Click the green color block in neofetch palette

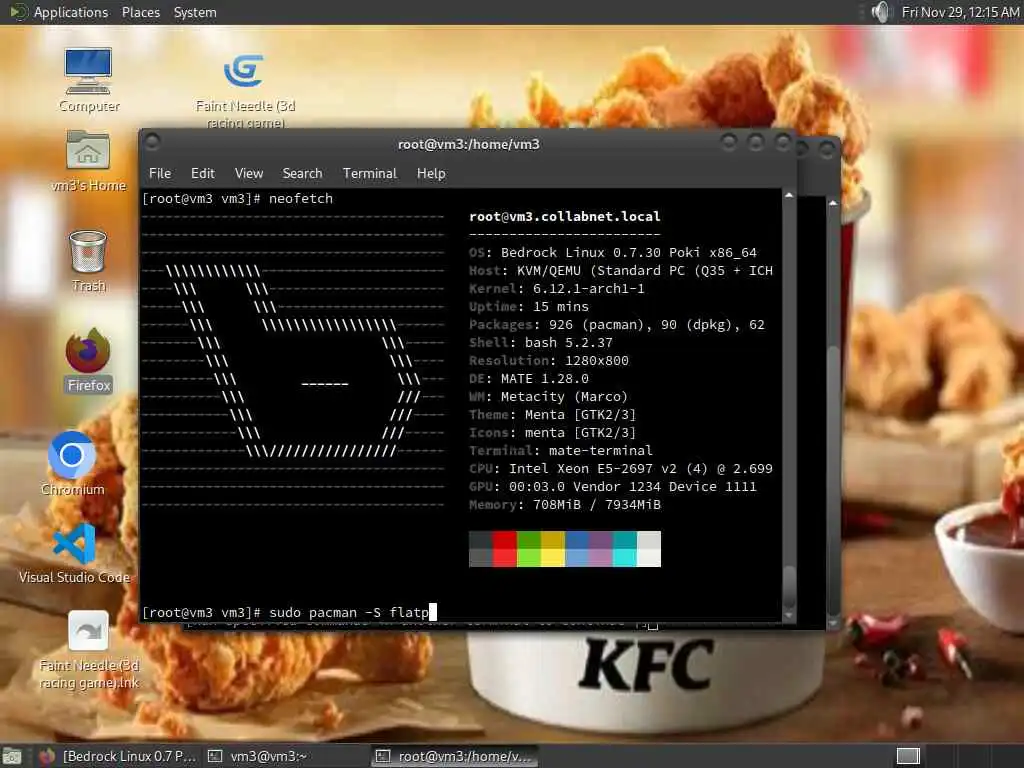click(x=528, y=549)
